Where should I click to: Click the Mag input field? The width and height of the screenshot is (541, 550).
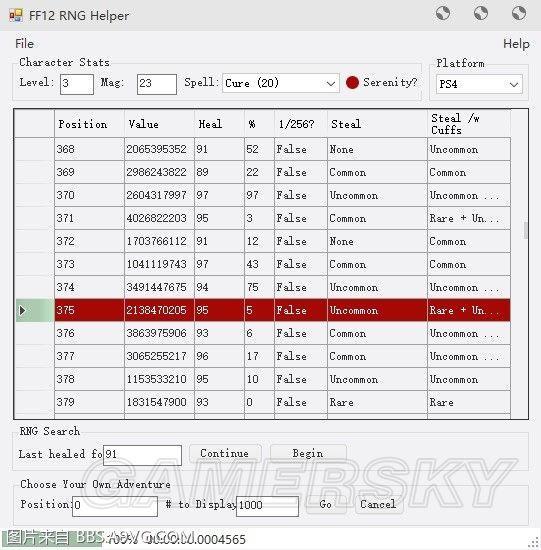tap(157, 84)
